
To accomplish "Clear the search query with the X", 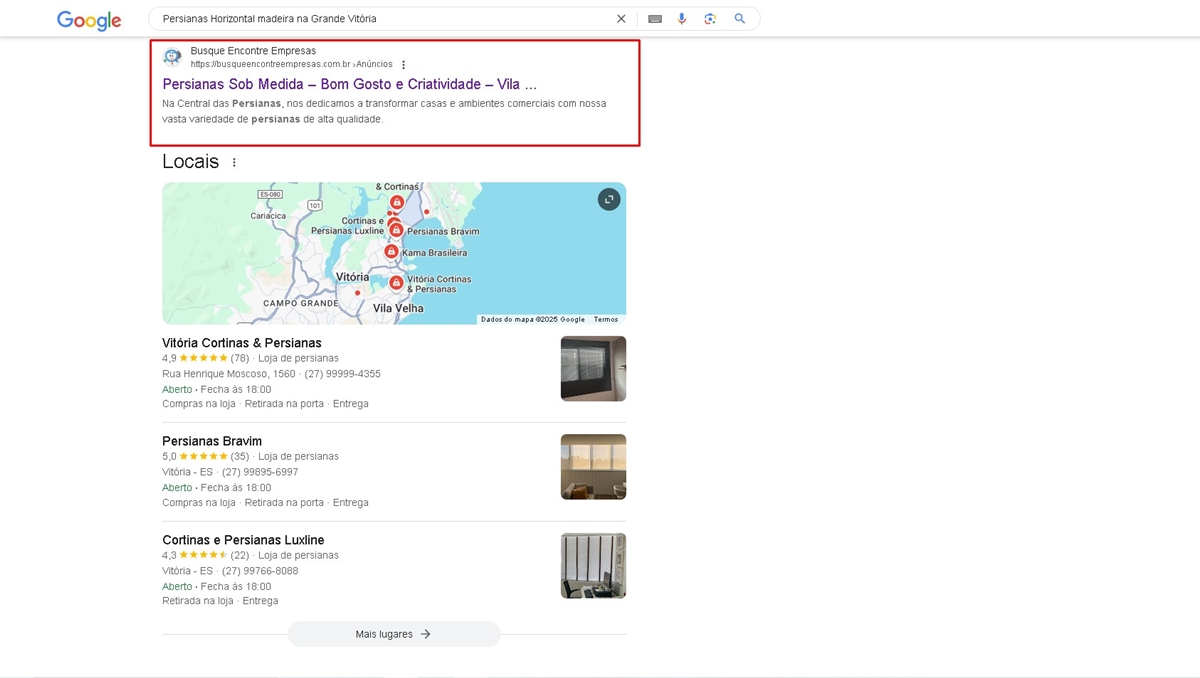I will tap(621, 19).
